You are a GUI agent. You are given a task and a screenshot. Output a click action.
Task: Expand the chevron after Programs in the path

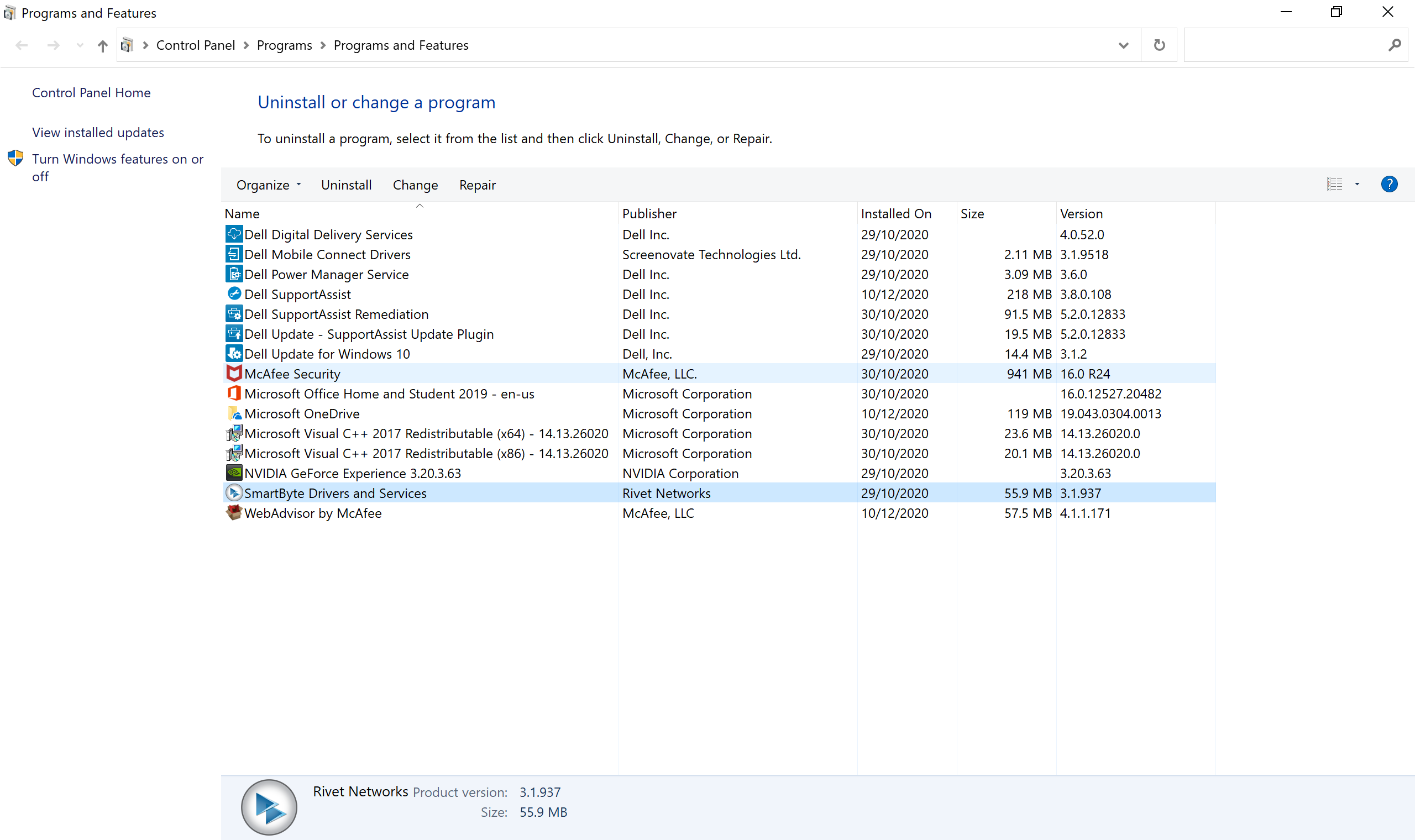click(x=323, y=45)
